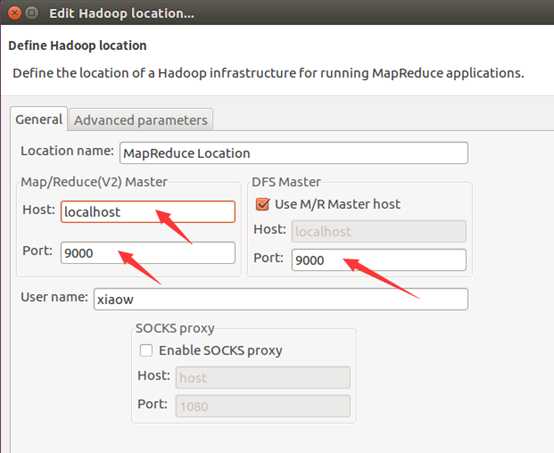554x453 pixels.
Task: Click the 'Use M/R Master host' label
Action: point(338,204)
